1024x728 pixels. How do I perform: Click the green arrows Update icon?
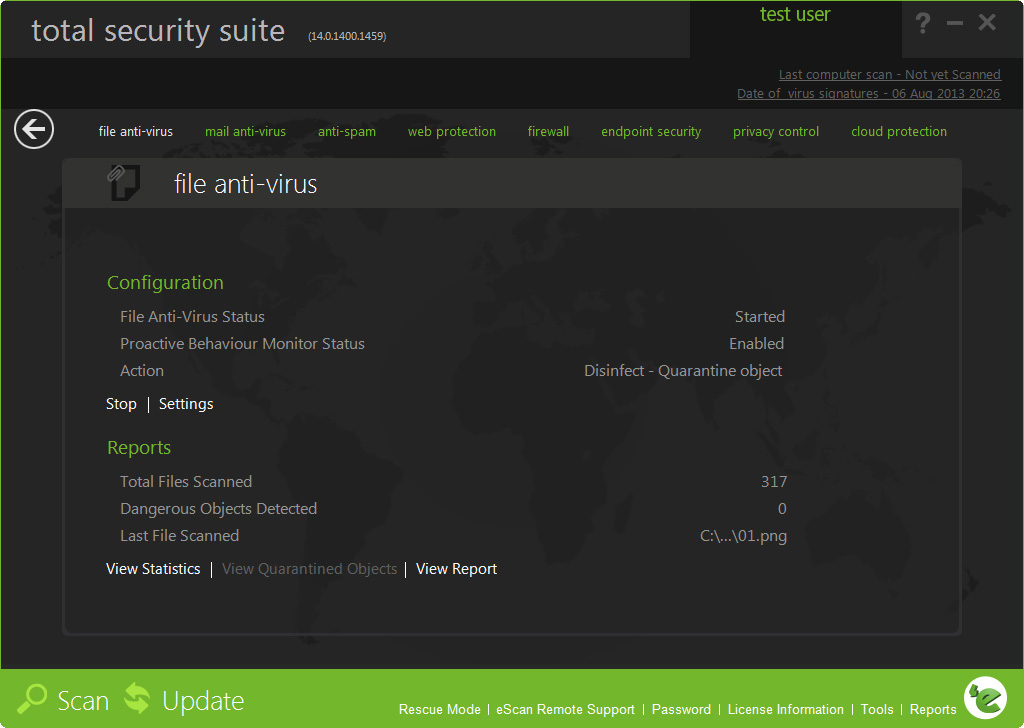click(137, 698)
